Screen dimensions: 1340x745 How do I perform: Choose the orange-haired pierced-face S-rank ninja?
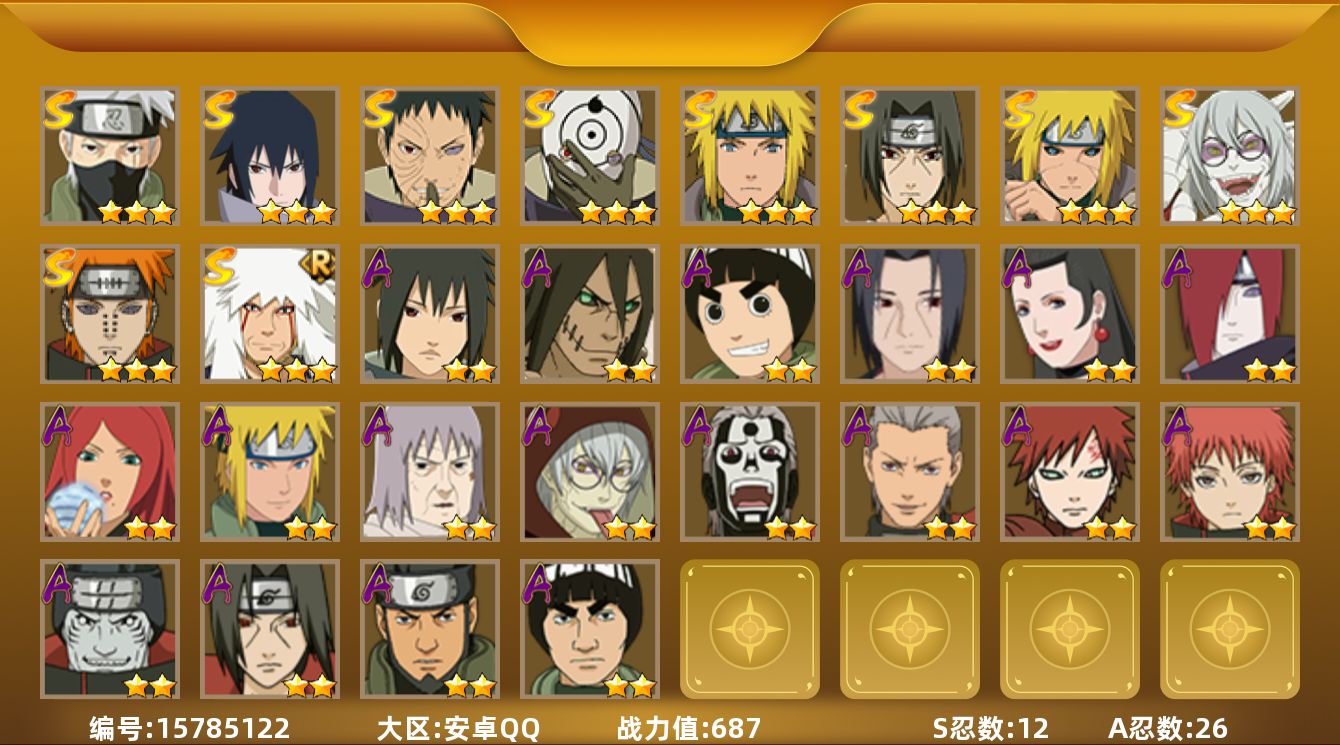point(110,314)
